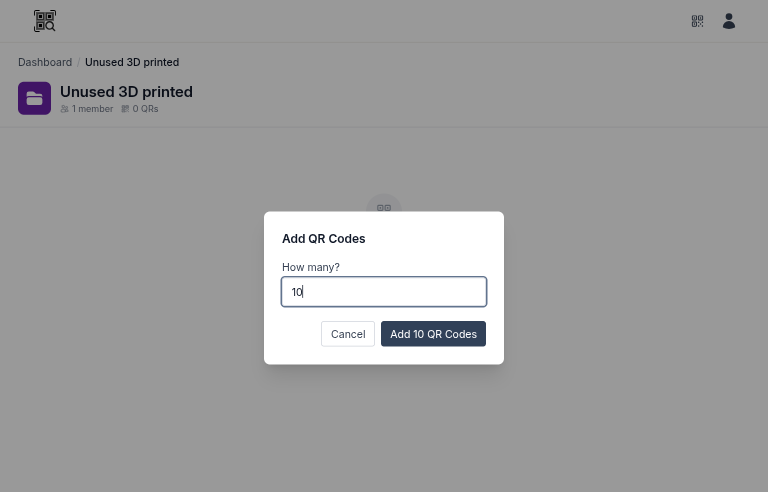The width and height of the screenshot is (768, 492).
Task: Click the 1 member text
Action: pyautogui.click(x=93, y=109)
